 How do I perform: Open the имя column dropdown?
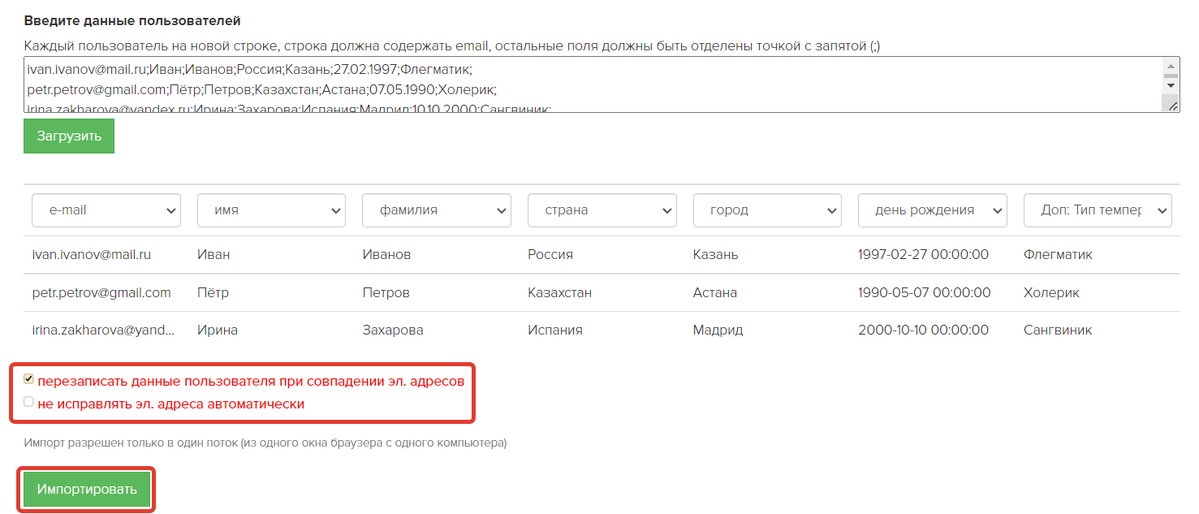[x=271, y=210]
